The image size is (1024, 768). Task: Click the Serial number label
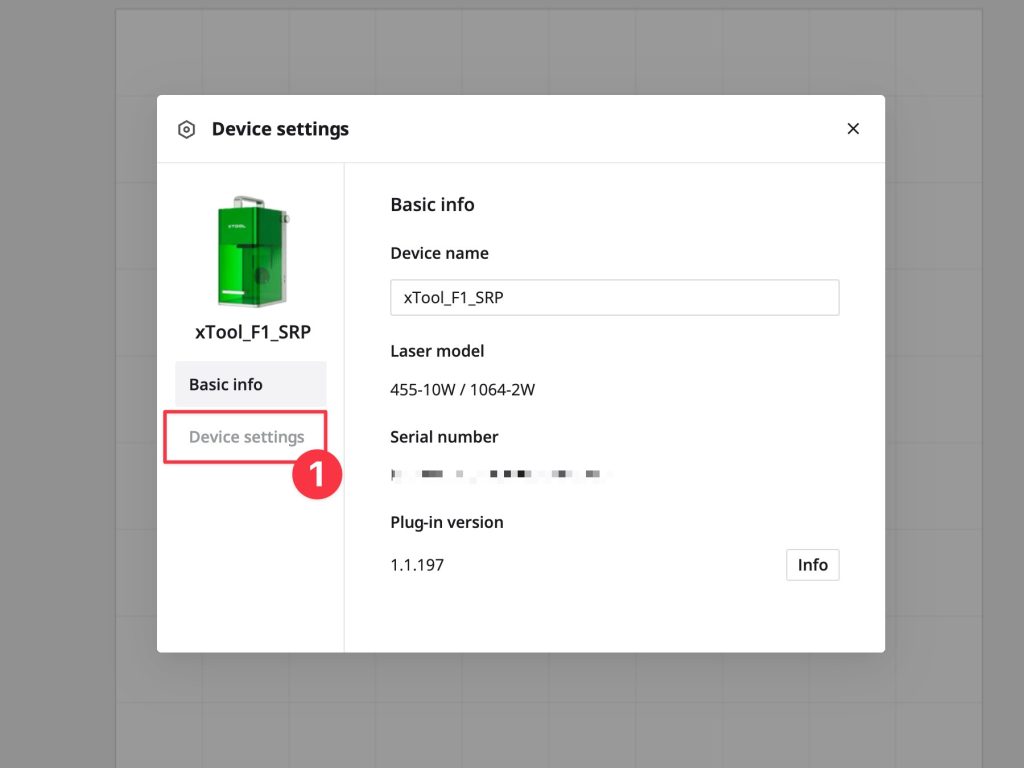coord(444,437)
